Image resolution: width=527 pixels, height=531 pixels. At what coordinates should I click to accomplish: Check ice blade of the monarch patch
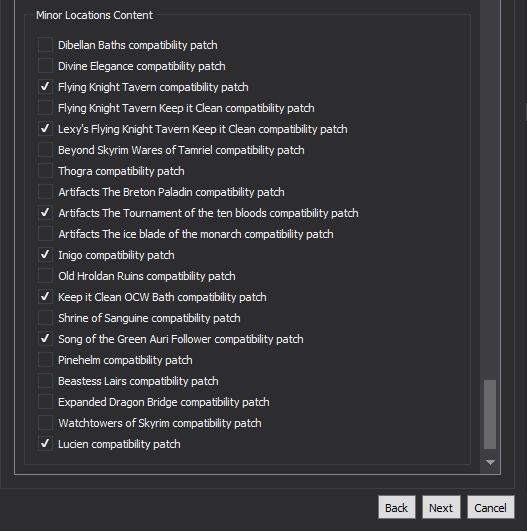pyautogui.click(x=45, y=234)
